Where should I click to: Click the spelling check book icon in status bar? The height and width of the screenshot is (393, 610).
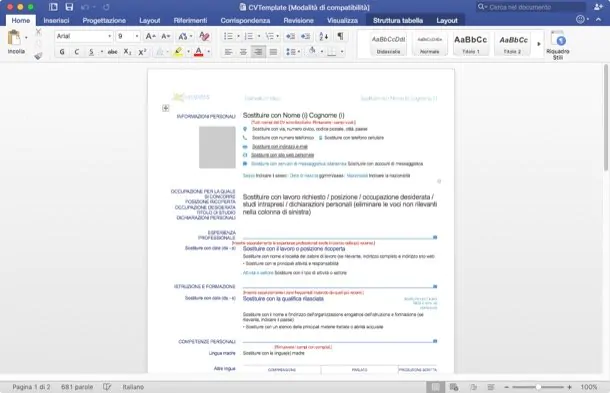(107, 387)
